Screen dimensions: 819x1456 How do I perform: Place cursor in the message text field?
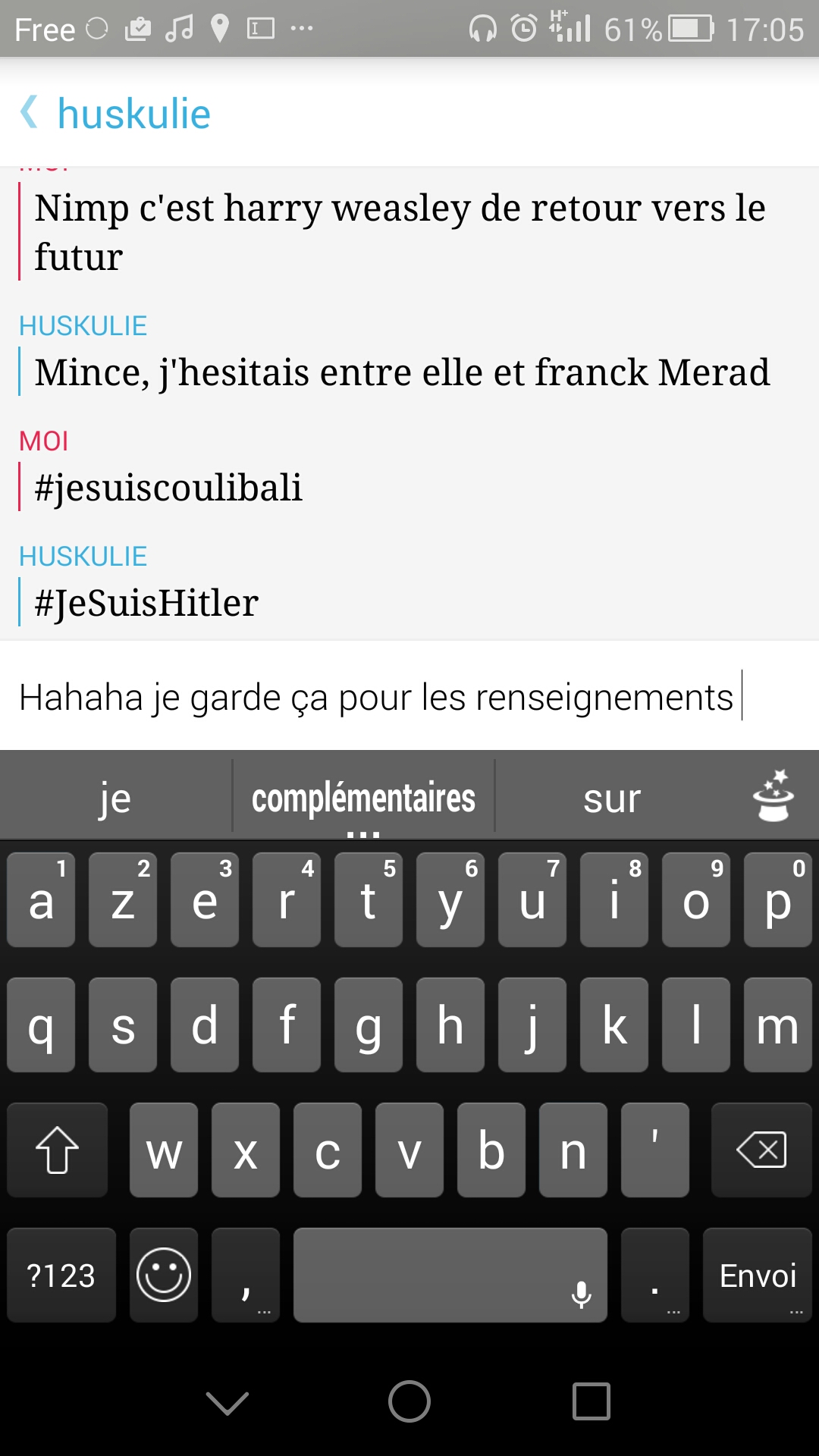tap(379, 697)
